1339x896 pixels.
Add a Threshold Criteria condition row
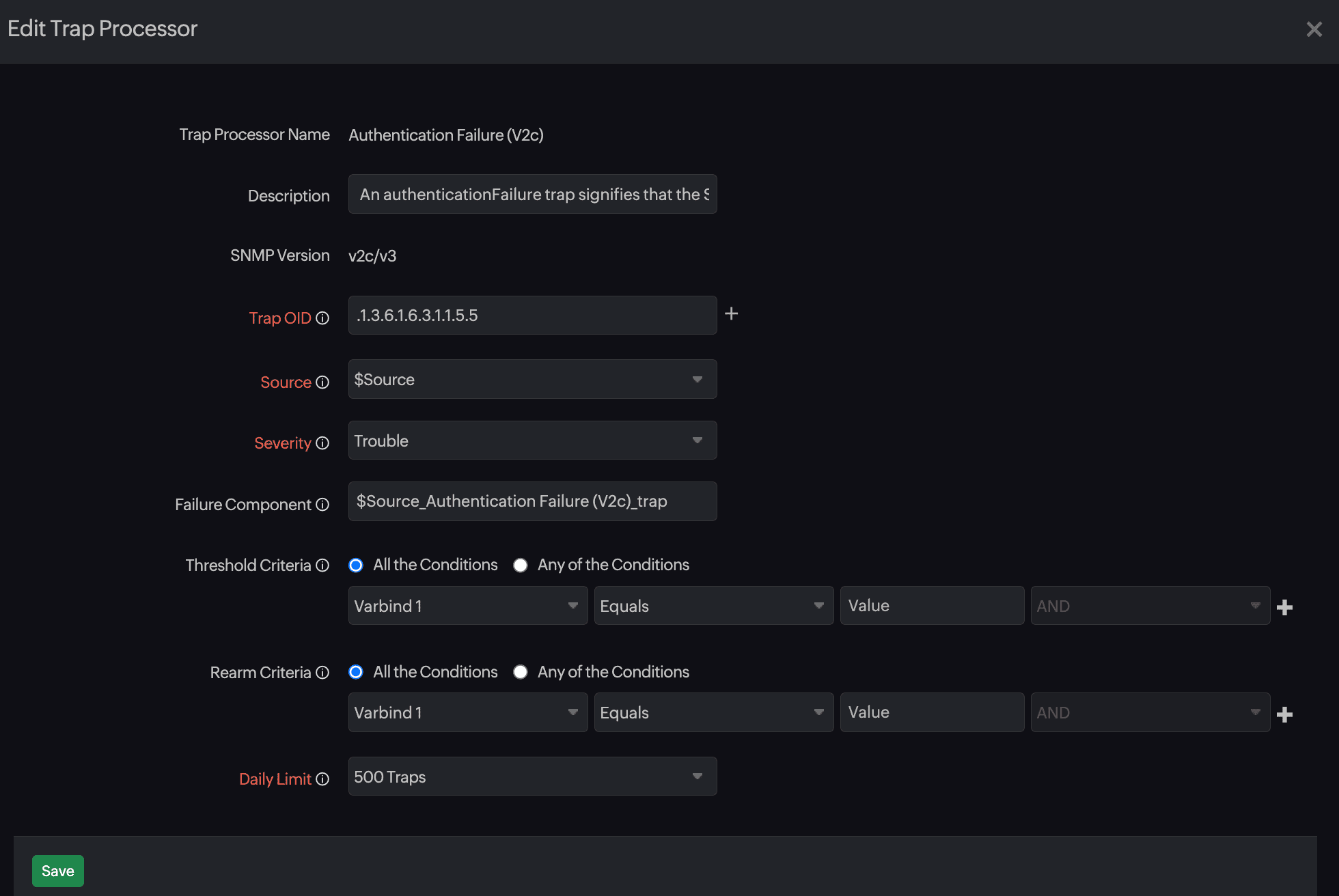1284,607
